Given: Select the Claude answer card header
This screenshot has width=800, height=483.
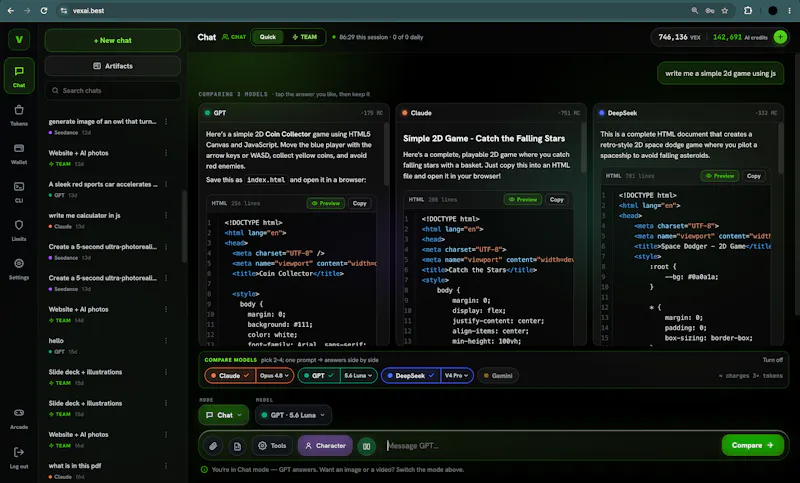Looking at the screenshot, I should pos(491,113).
